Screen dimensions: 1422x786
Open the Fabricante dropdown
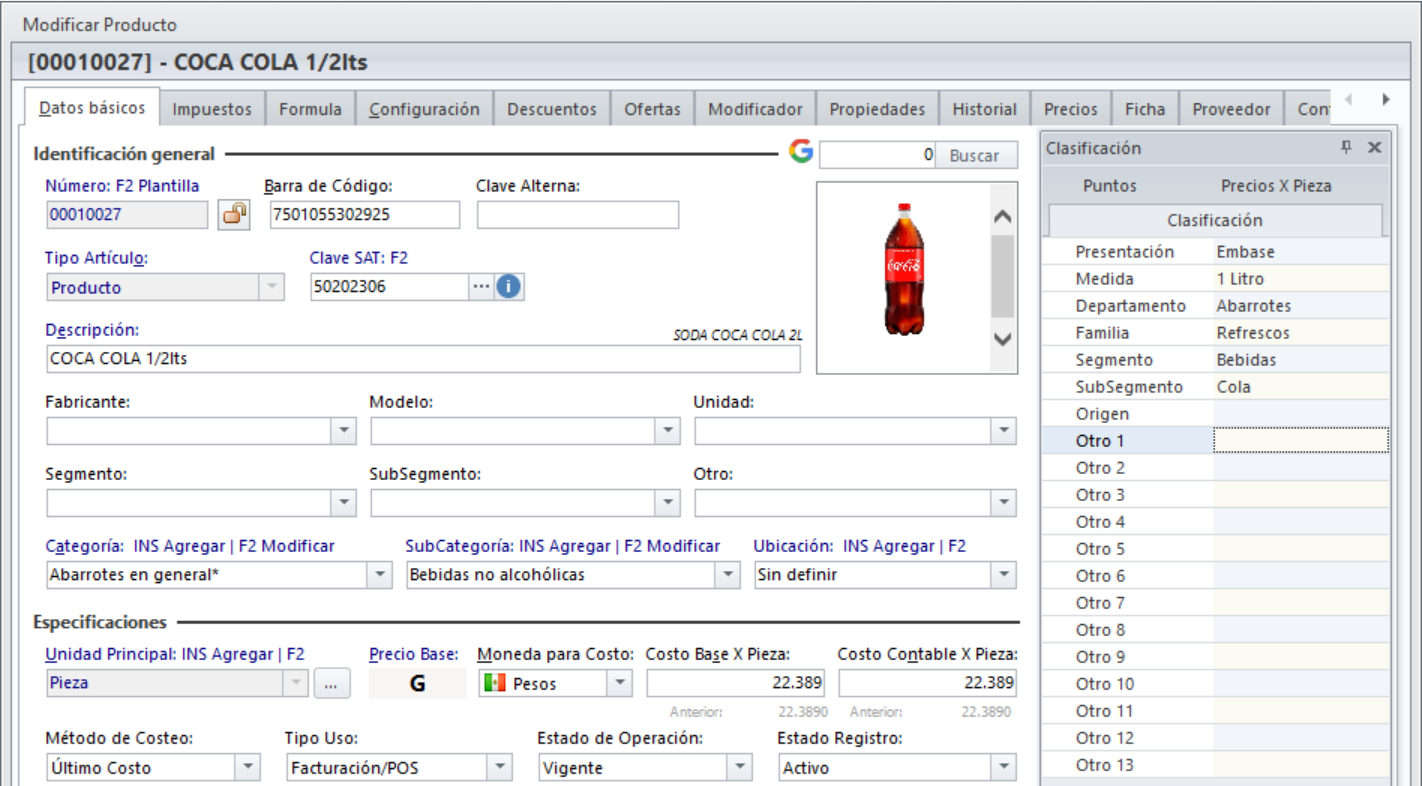(x=343, y=431)
